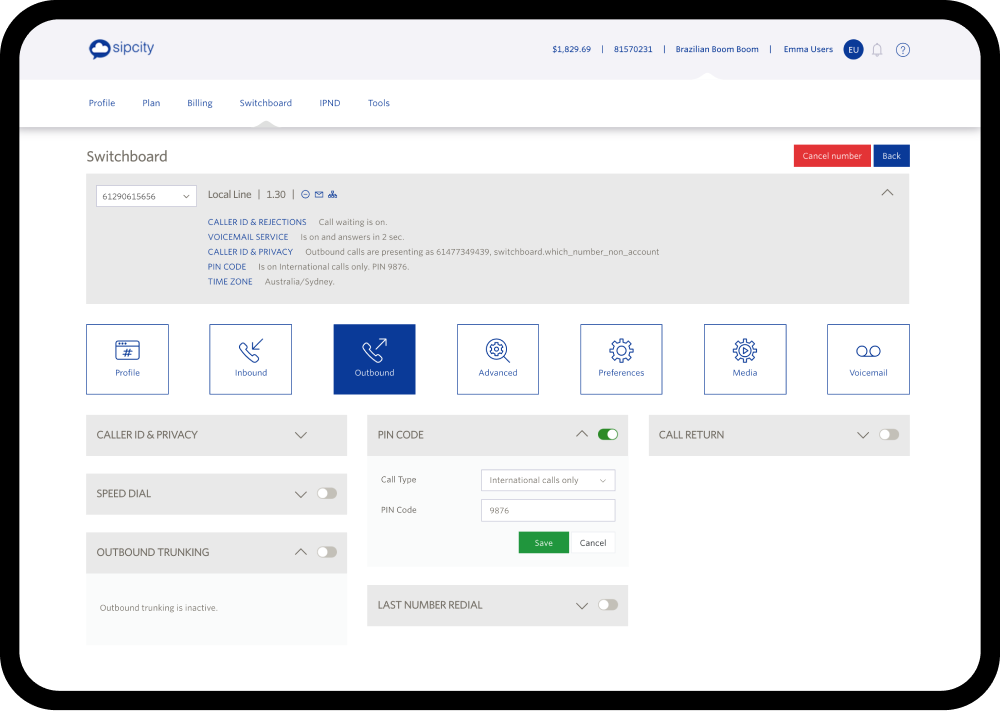Switch to the Billing tab

point(200,103)
